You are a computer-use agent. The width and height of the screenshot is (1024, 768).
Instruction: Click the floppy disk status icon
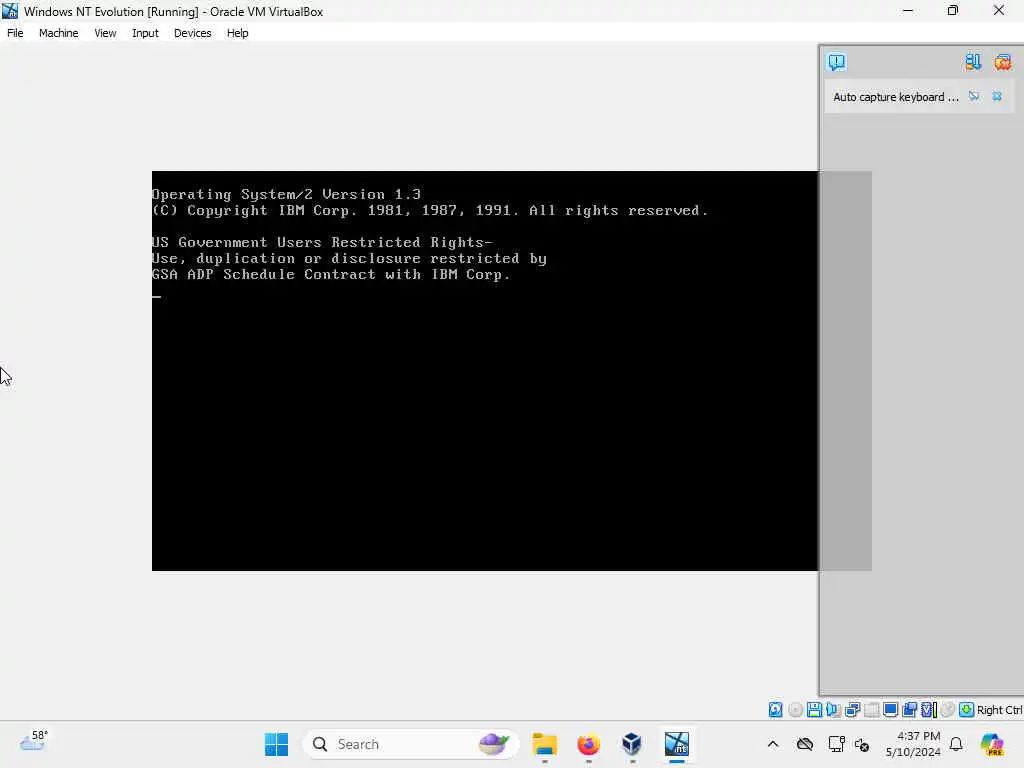[814, 710]
